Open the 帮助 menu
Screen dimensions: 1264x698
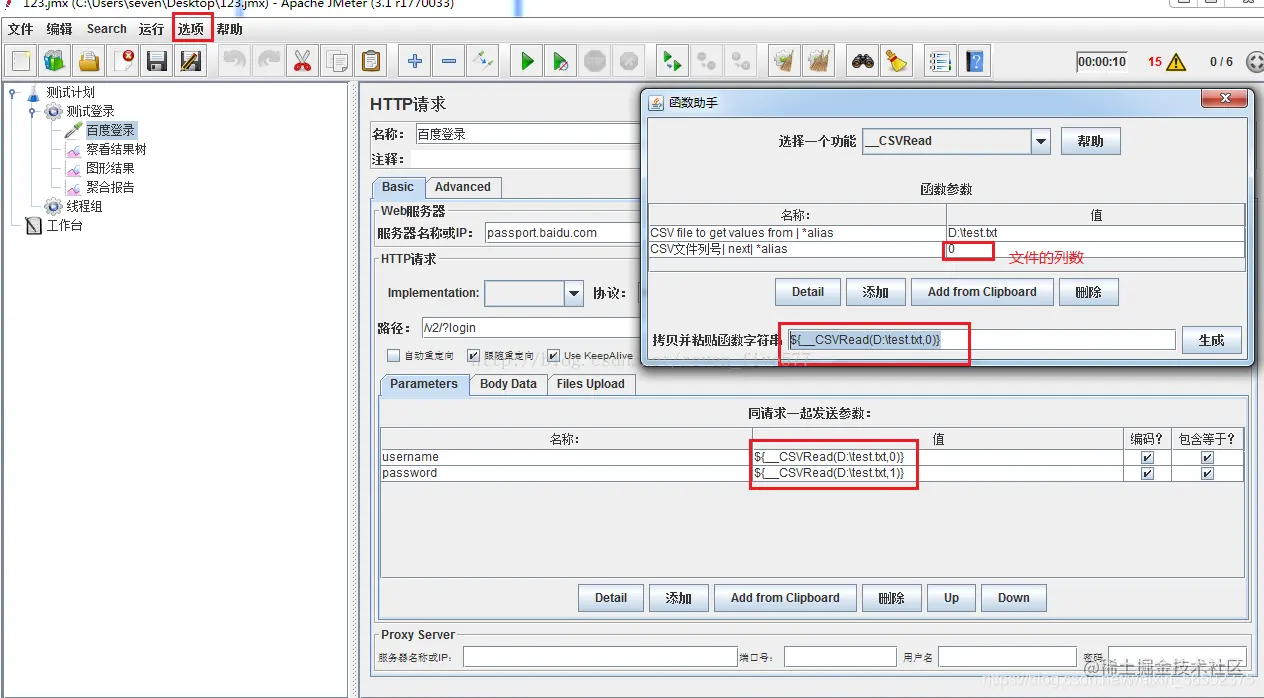230,29
